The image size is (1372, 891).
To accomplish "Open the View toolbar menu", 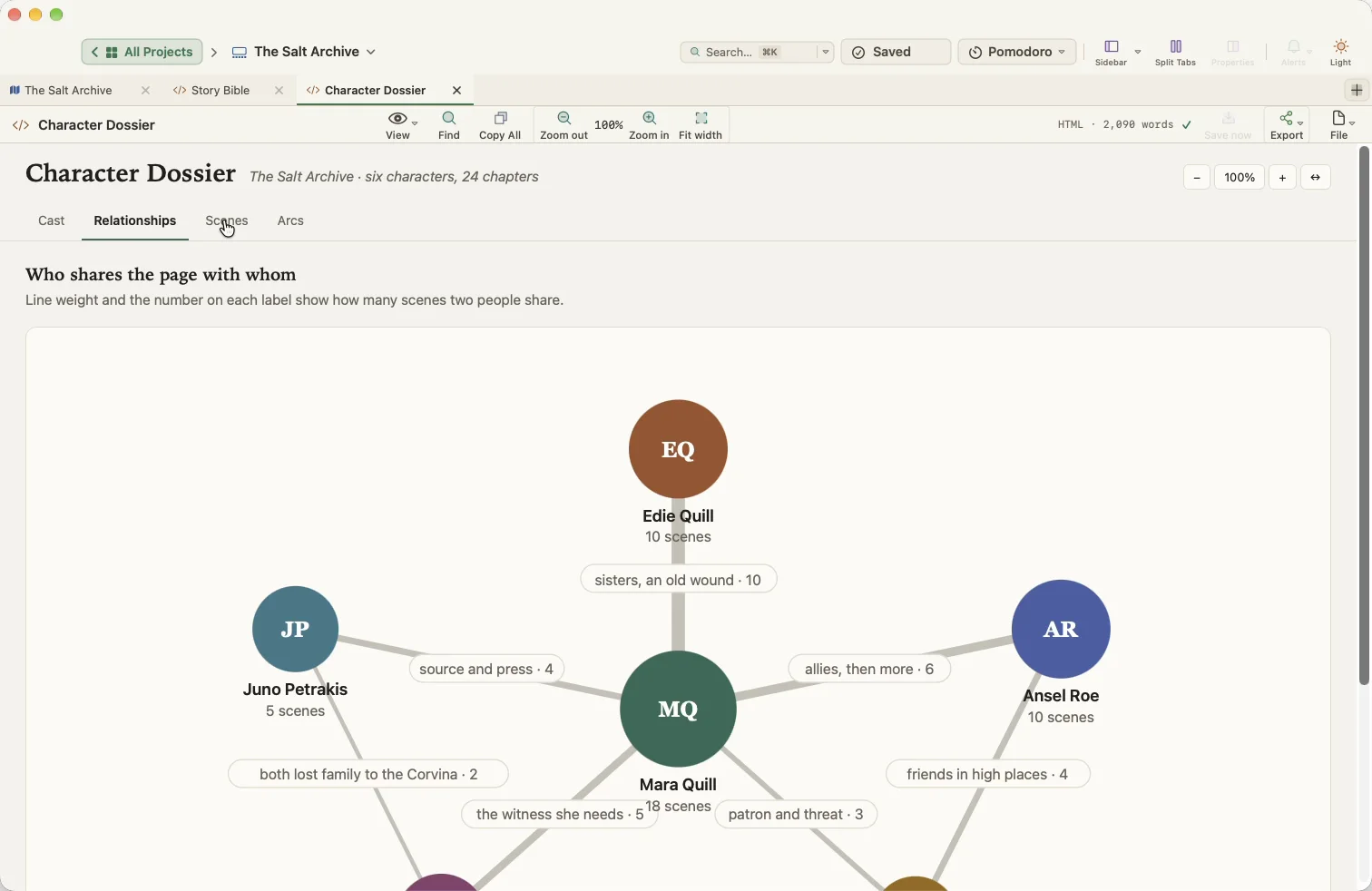I will (x=398, y=125).
